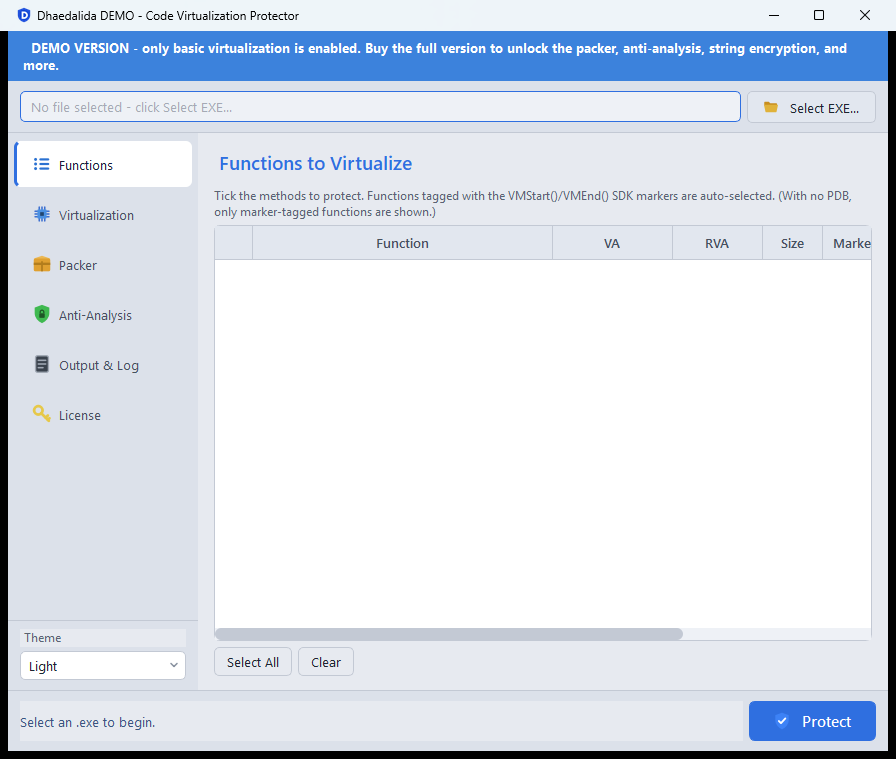The image size is (896, 759).
Task: Click the file path input field
Action: click(380, 107)
